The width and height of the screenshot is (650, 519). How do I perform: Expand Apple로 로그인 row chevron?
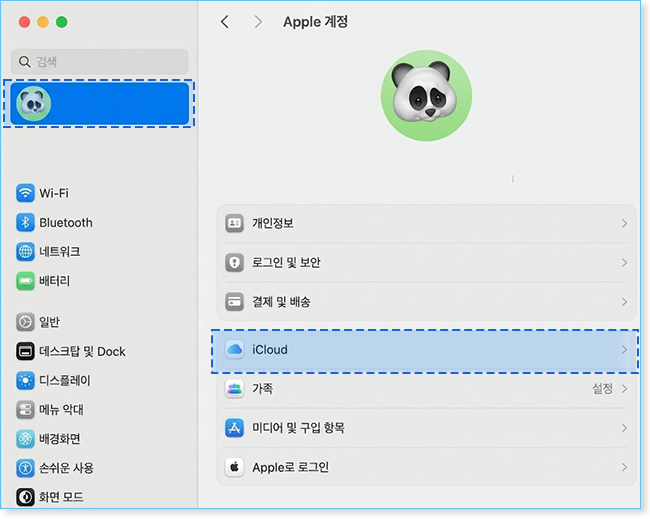(x=624, y=467)
